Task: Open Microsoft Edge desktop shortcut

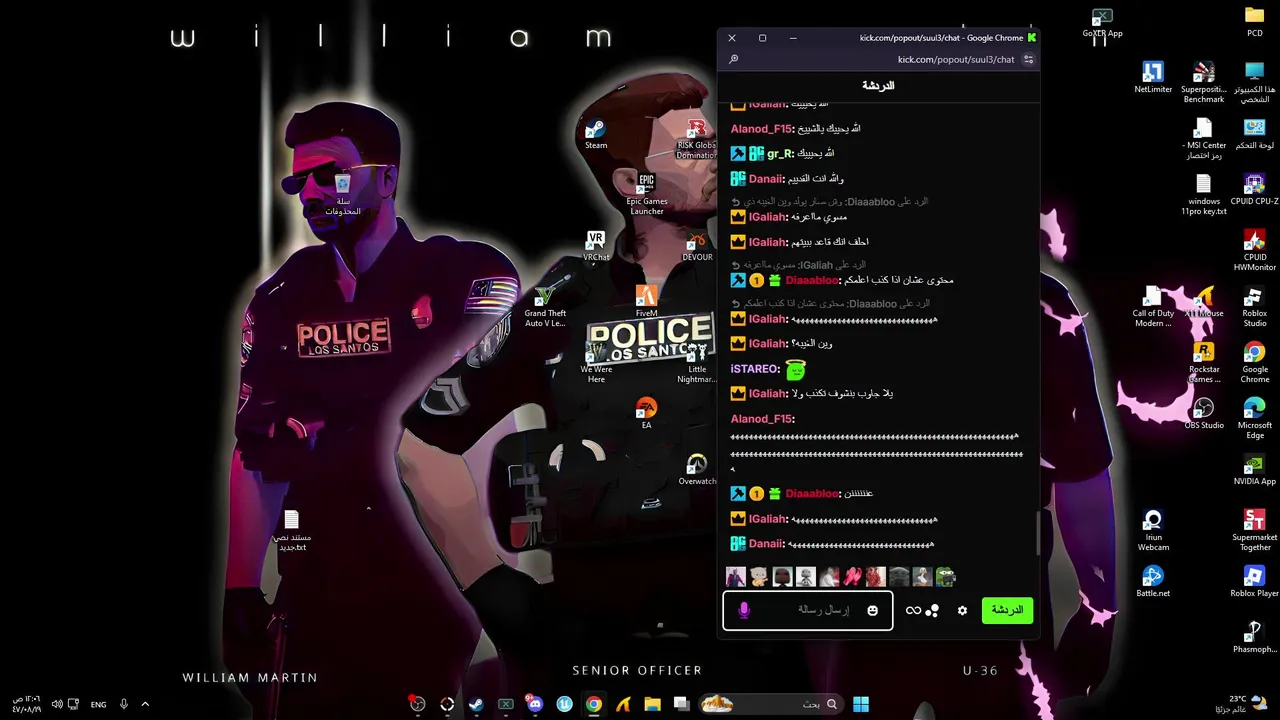Action: click(x=1255, y=419)
